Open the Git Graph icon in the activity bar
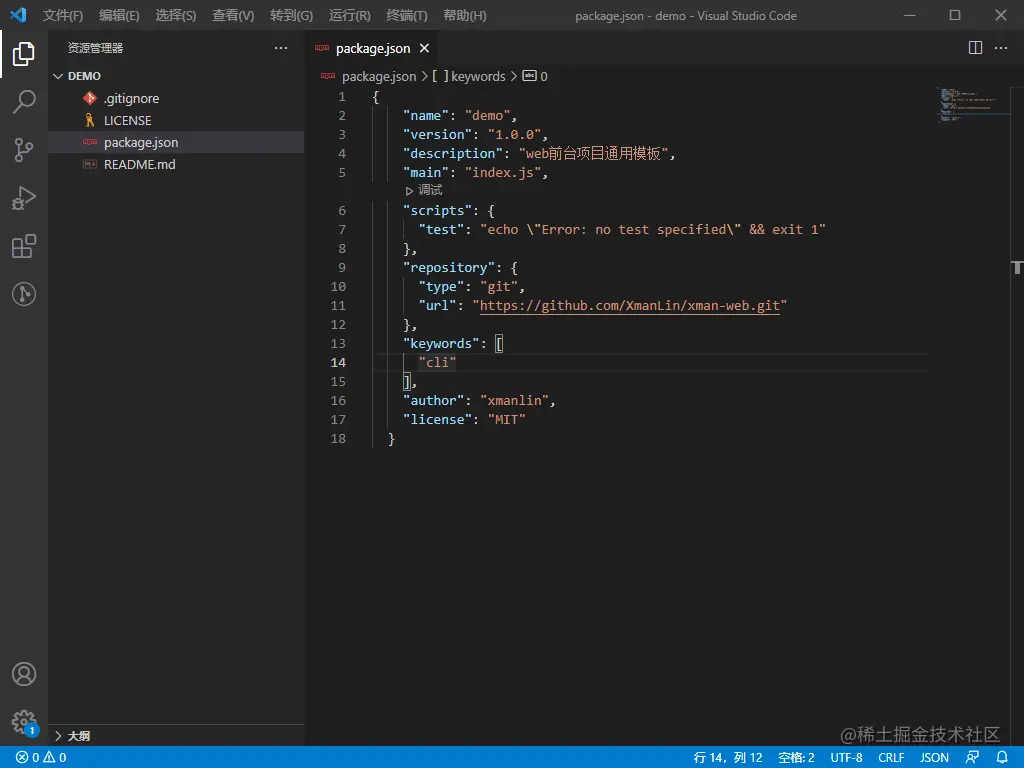Screen dimensions: 1024x768 [24, 294]
